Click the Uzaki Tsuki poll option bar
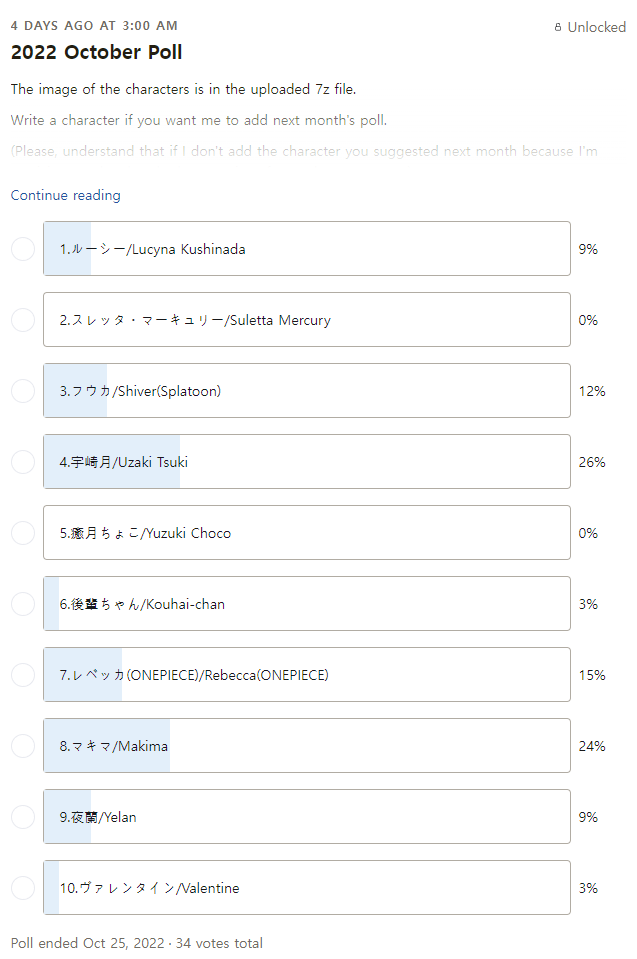This screenshot has height=959, width=637. coord(306,462)
